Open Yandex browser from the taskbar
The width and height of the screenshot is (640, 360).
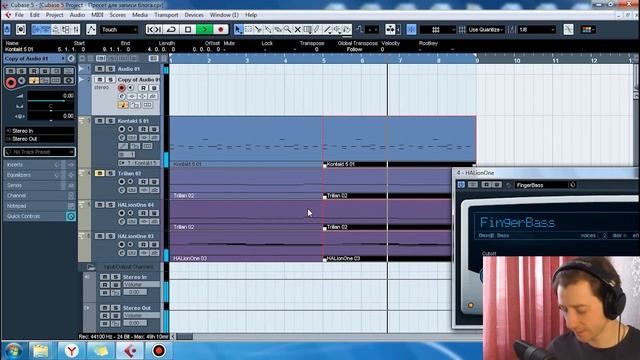pos(71,351)
